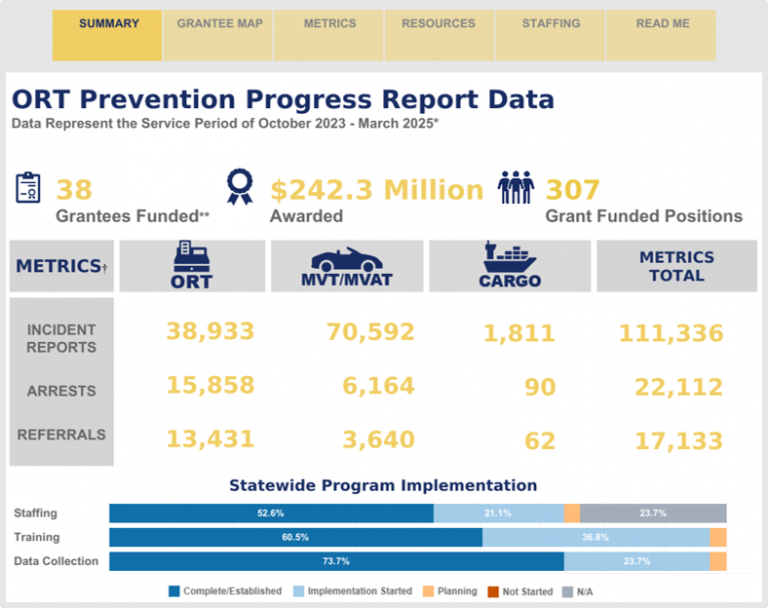Screen dimensions: 768x608
Task: Click the Metrics Total column header
Action: (676, 266)
